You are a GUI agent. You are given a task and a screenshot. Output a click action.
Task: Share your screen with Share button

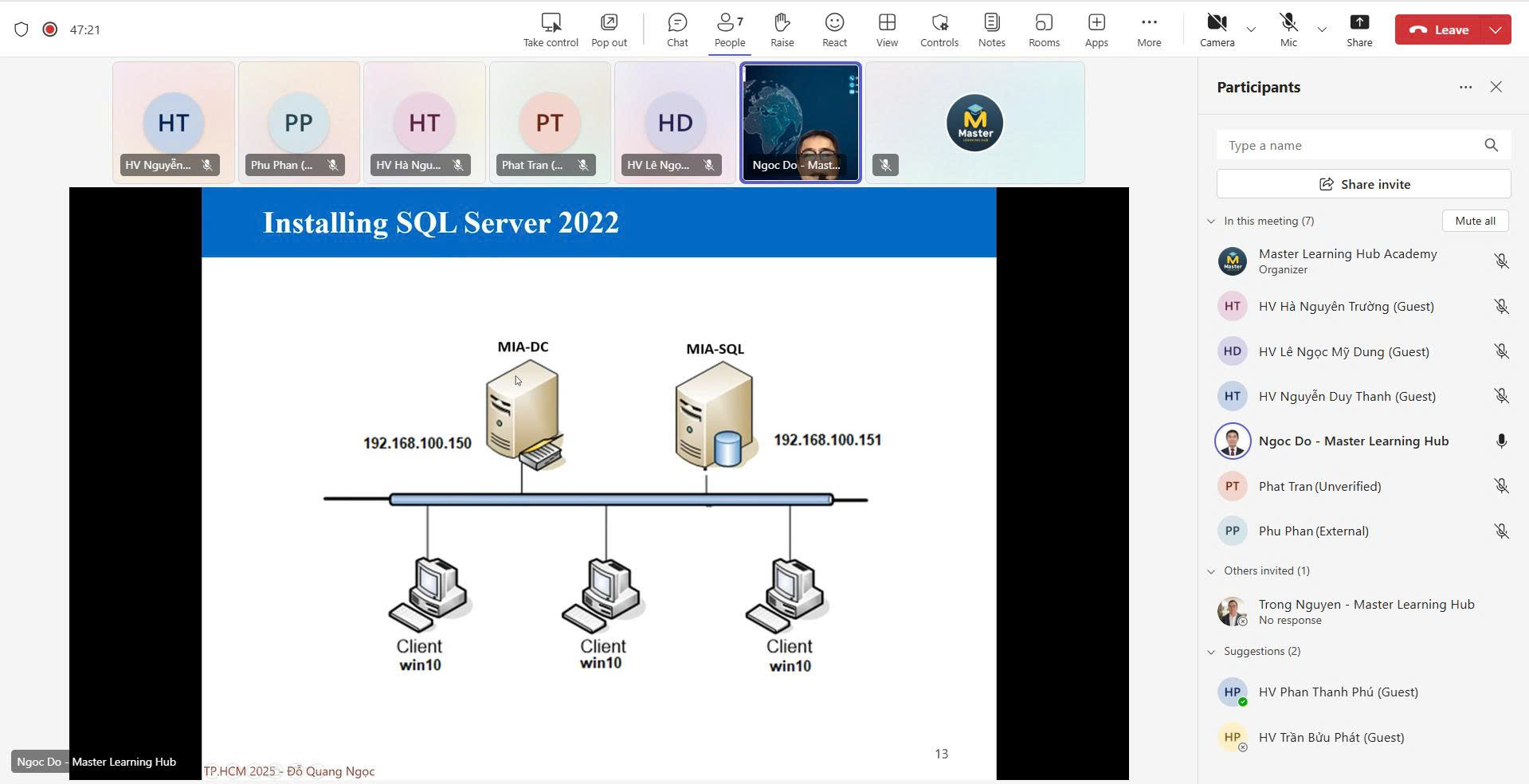(x=1358, y=30)
